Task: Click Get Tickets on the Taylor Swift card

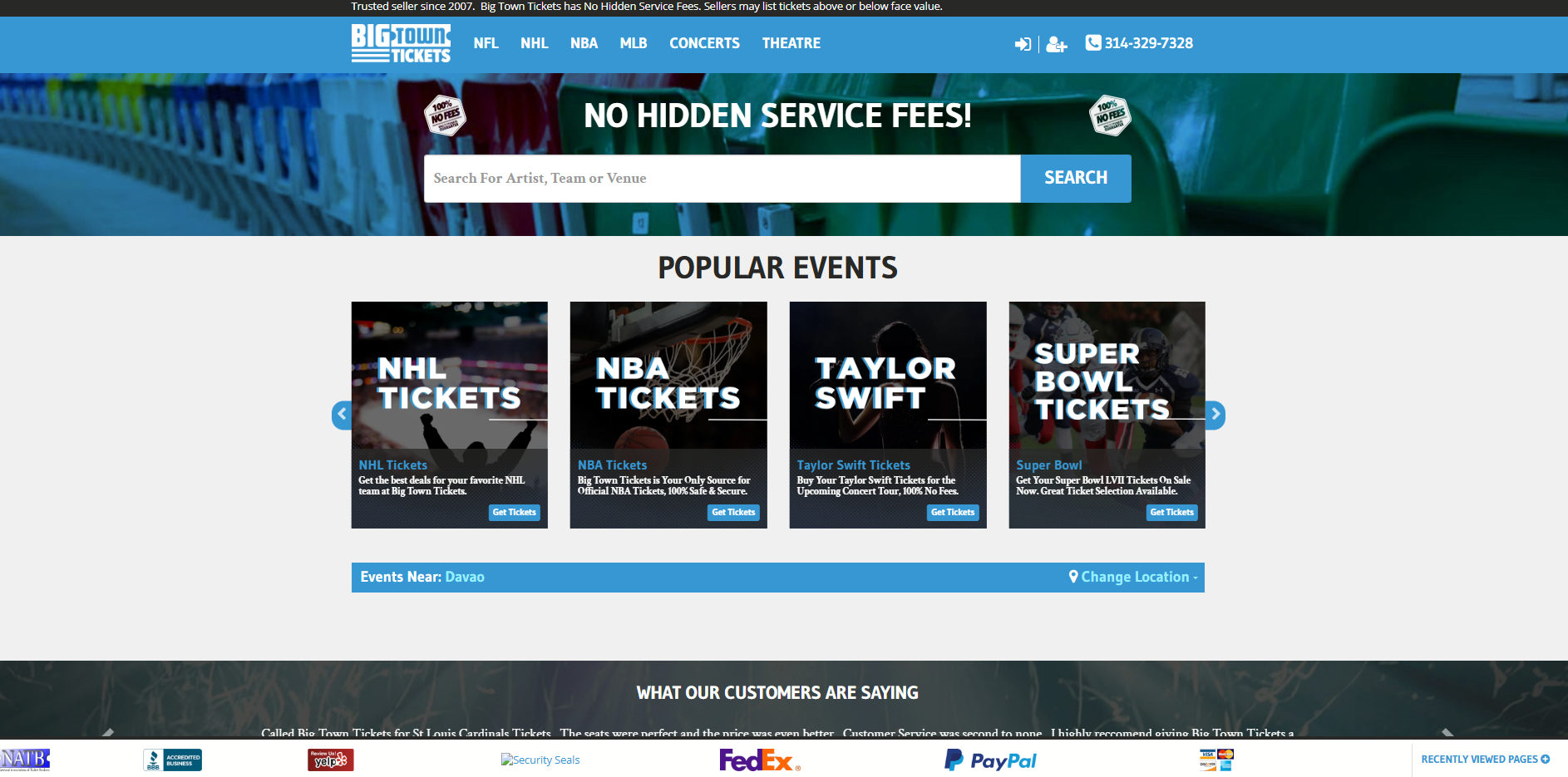Action: click(x=953, y=513)
